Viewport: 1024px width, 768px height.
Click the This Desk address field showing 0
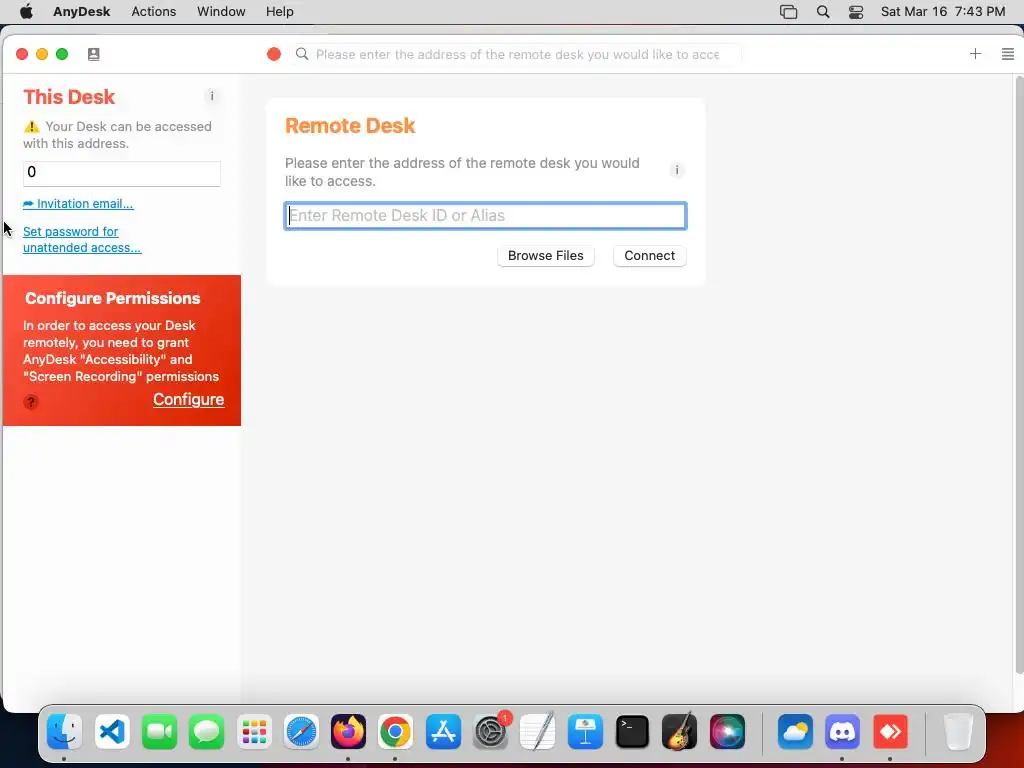[x=121, y=173]
